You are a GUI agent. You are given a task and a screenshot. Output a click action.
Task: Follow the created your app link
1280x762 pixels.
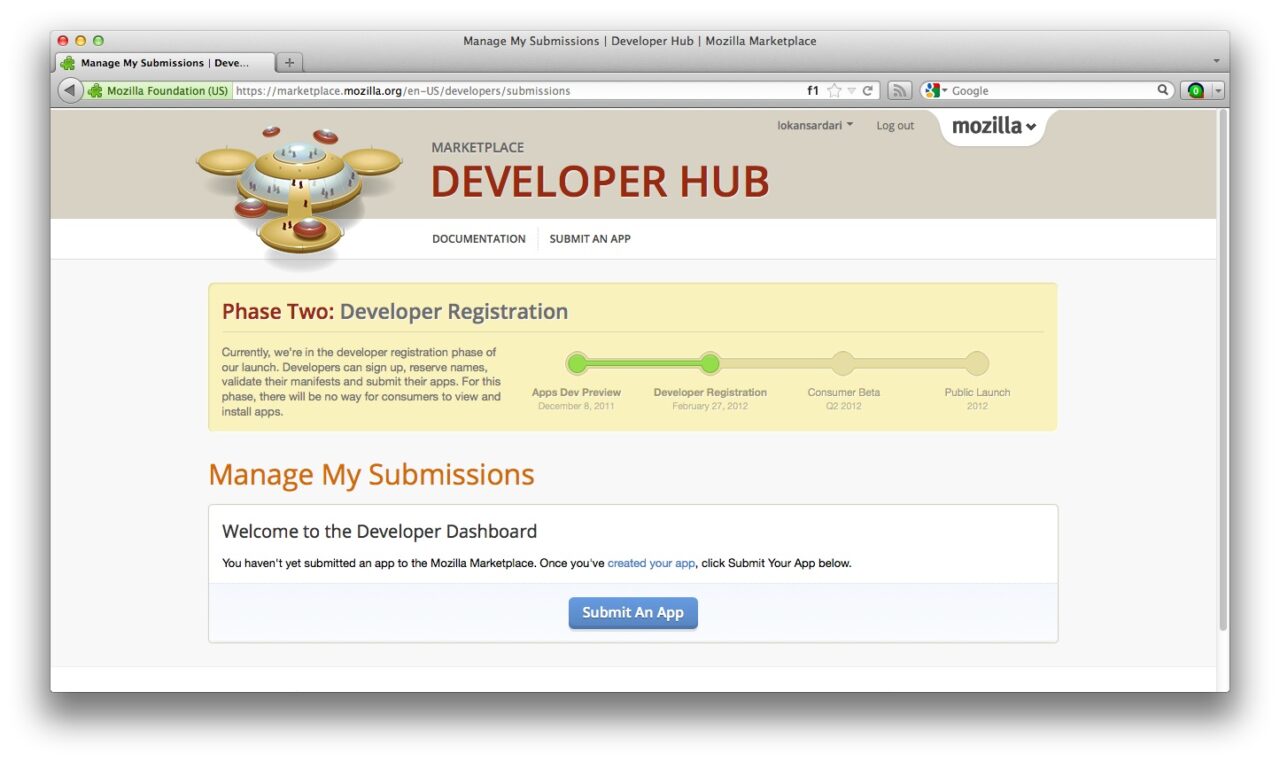[x=651, y=563]
